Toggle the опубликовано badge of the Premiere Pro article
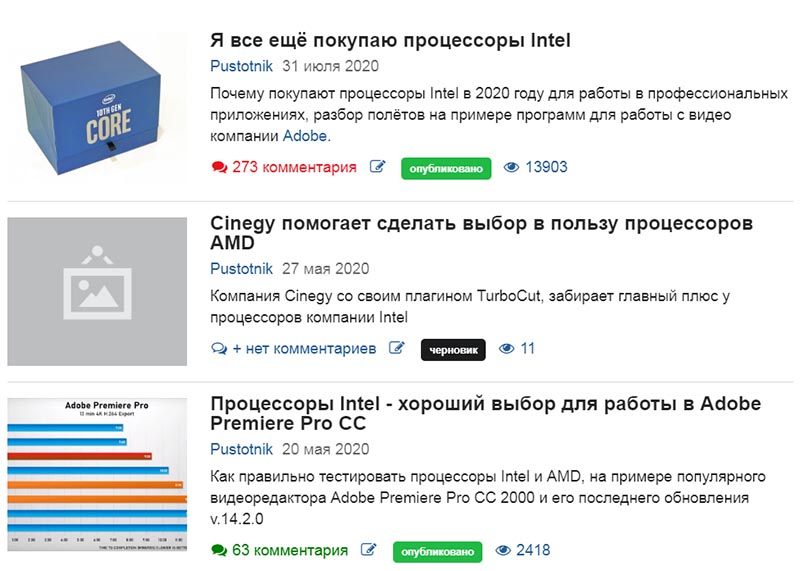 tap(437, 552)
